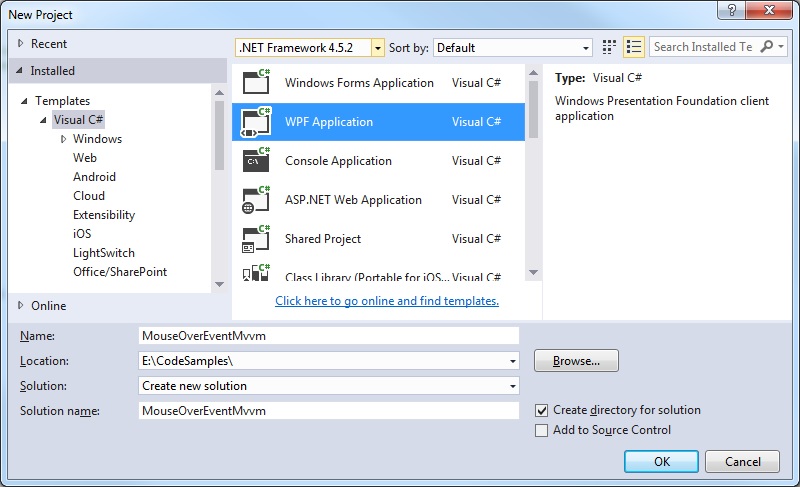The width and height of the screenshot is (800, 487).
Task: Select the Android template category
Action: [94, 176]
